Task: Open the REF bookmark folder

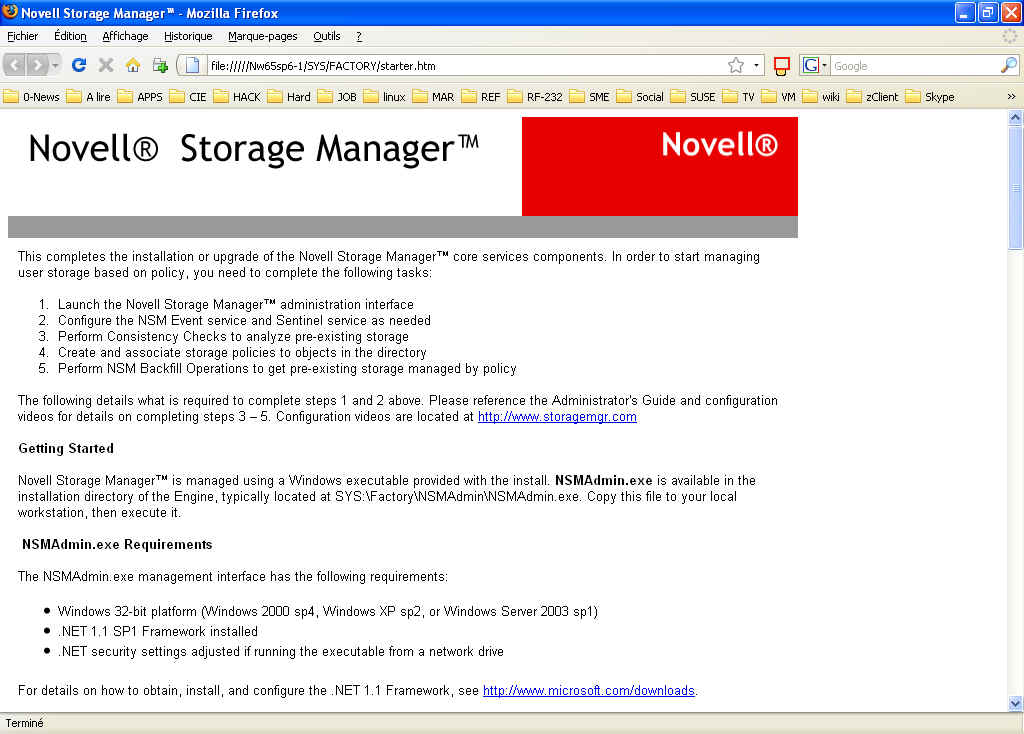Action: (481, 97)
